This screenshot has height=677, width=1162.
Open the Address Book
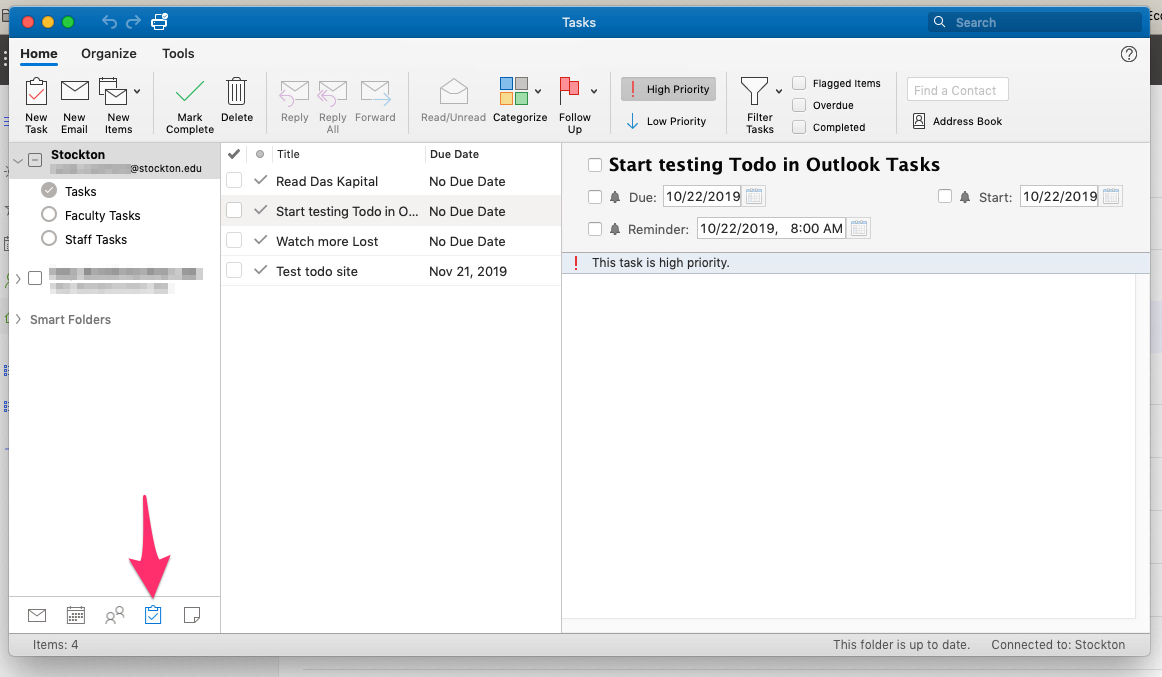957,121
